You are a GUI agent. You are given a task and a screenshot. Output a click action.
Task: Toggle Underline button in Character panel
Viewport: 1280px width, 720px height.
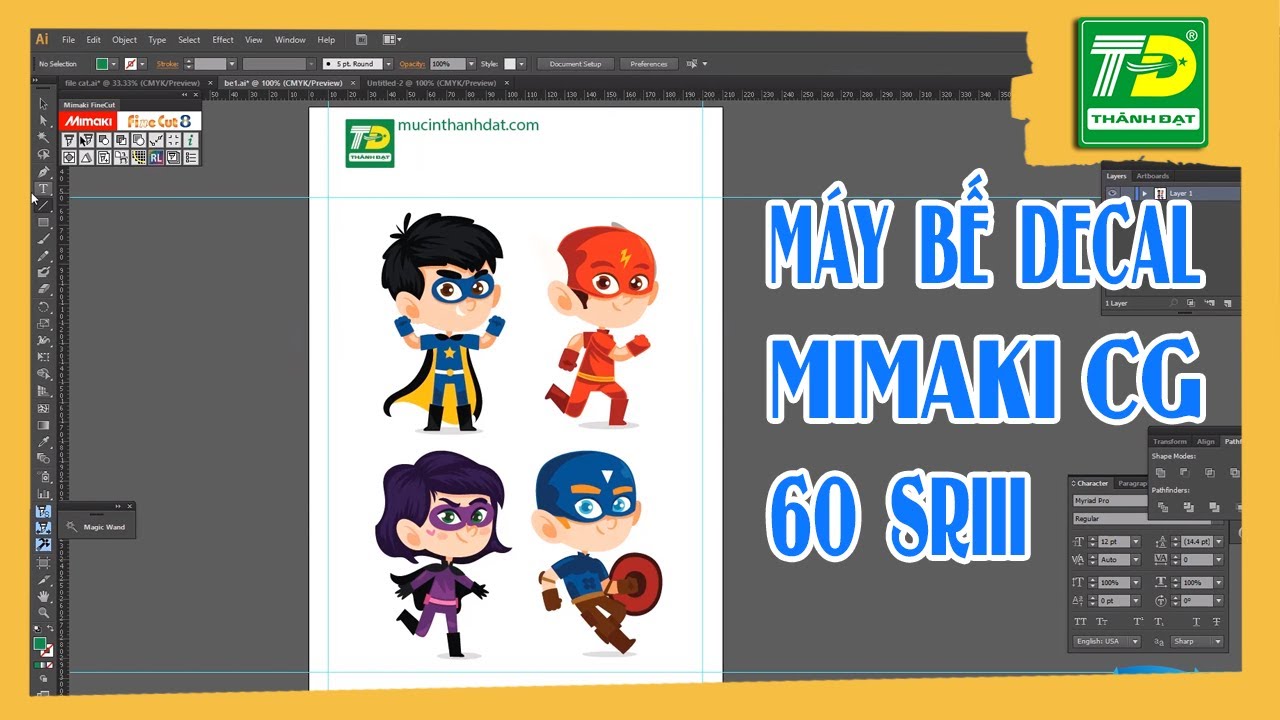tap(1196, 621)
